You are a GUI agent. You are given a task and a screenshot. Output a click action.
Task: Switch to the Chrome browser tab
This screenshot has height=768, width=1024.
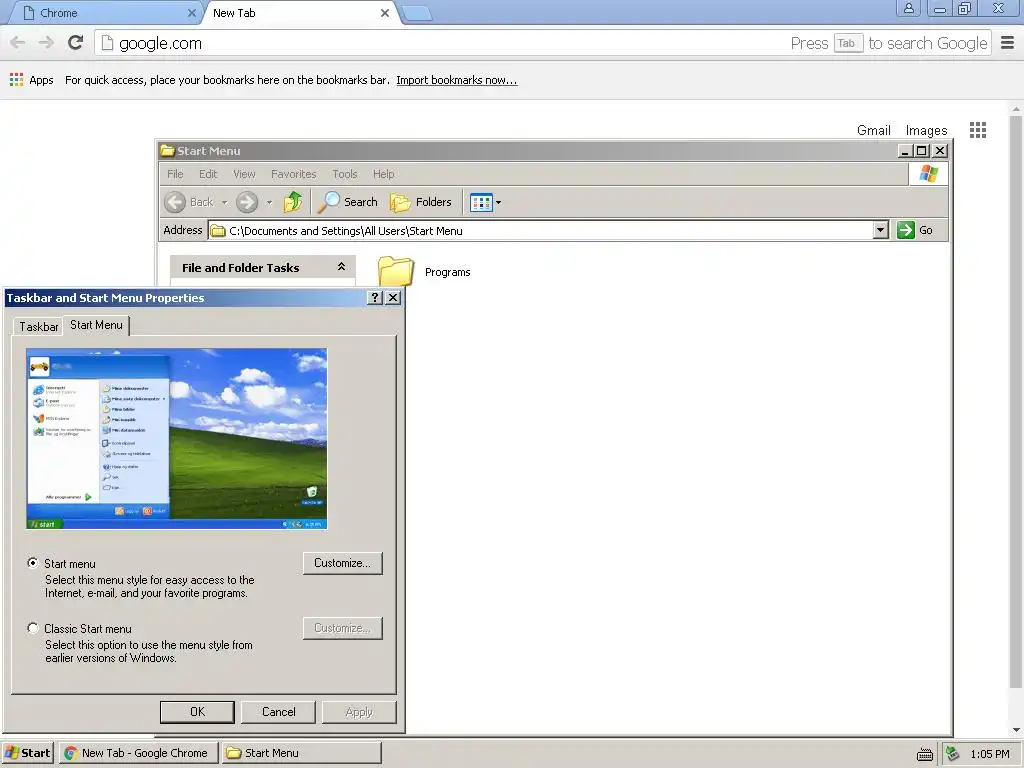[x=104, y=13]
